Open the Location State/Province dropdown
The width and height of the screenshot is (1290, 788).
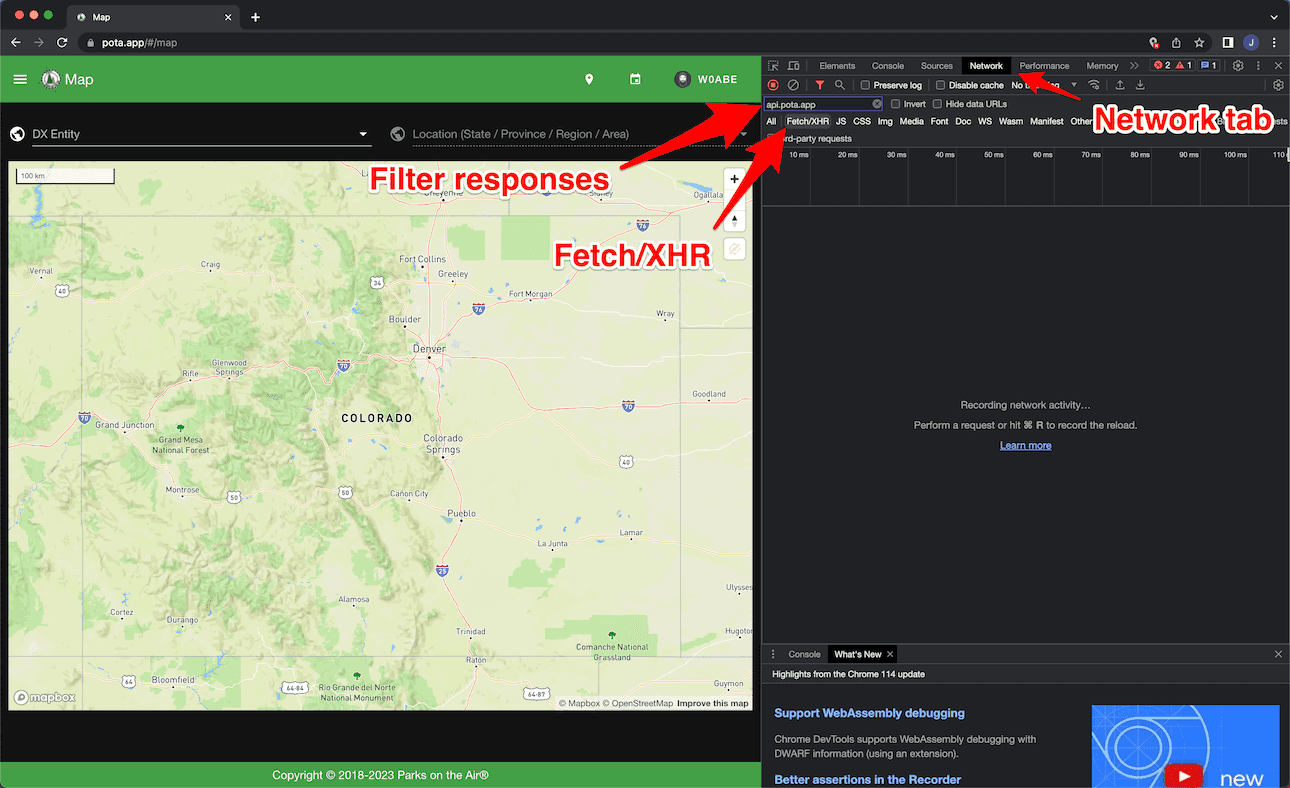click(x=580, y=134)
